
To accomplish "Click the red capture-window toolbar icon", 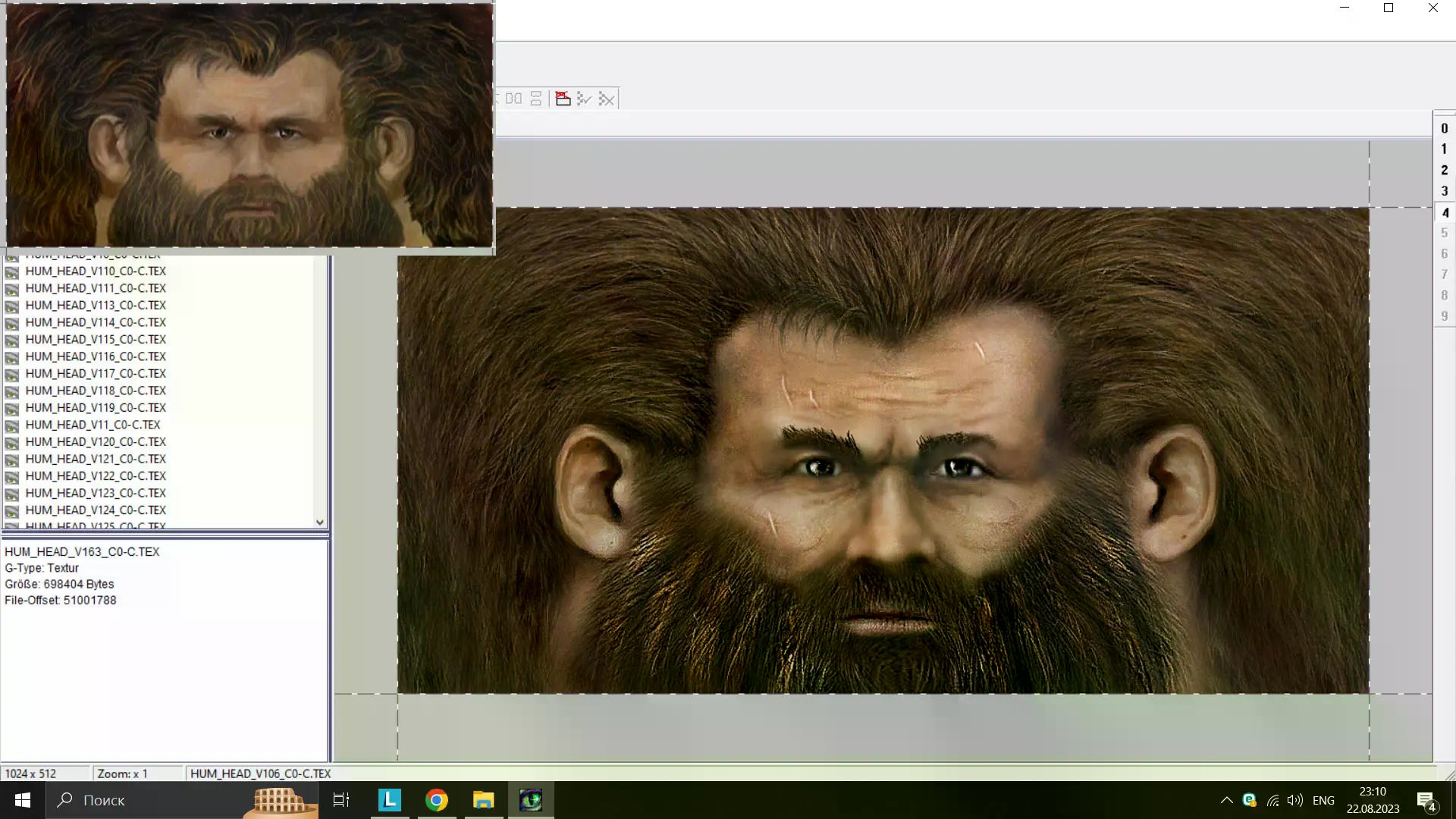I will 563,99.
